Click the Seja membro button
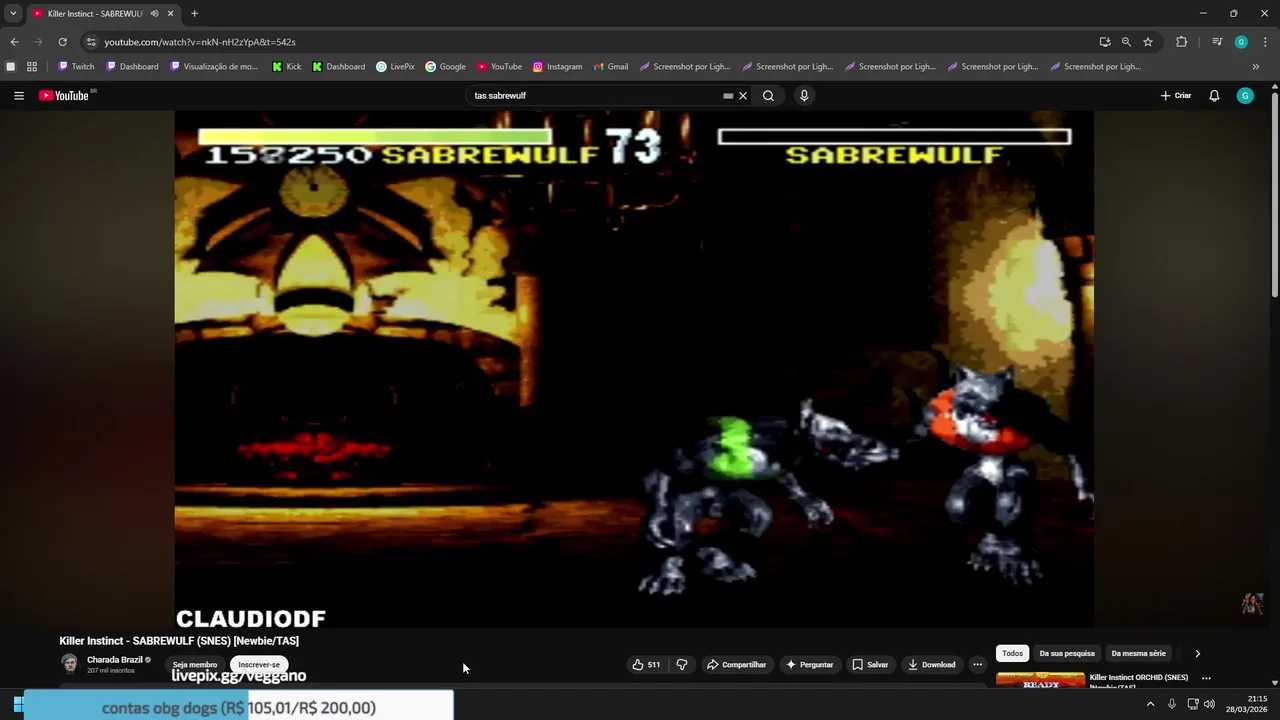The width and height of the screenshot is (1280, 720). pyautogui.click(x=195, y=665)
